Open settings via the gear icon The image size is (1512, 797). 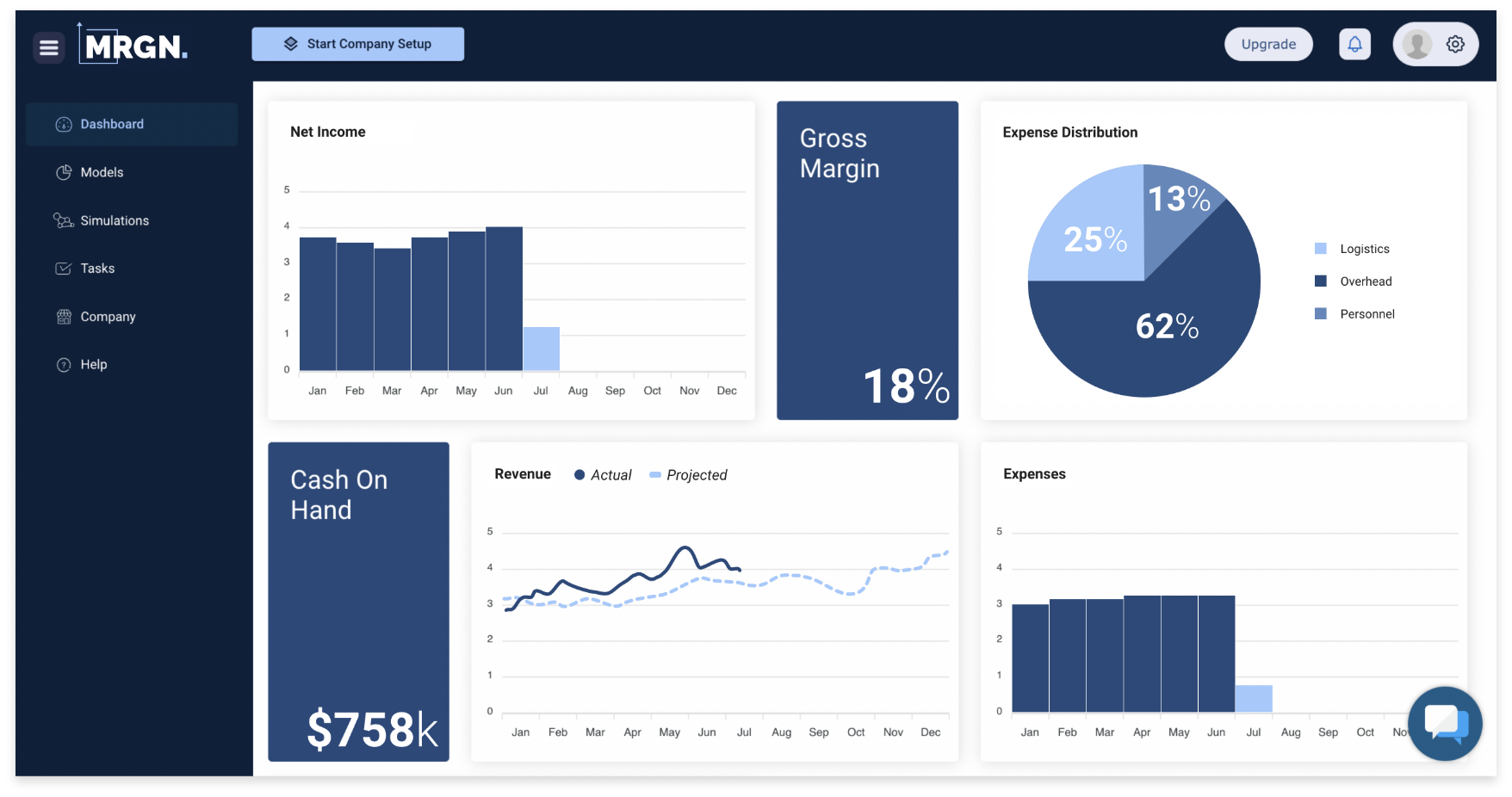1455,44
